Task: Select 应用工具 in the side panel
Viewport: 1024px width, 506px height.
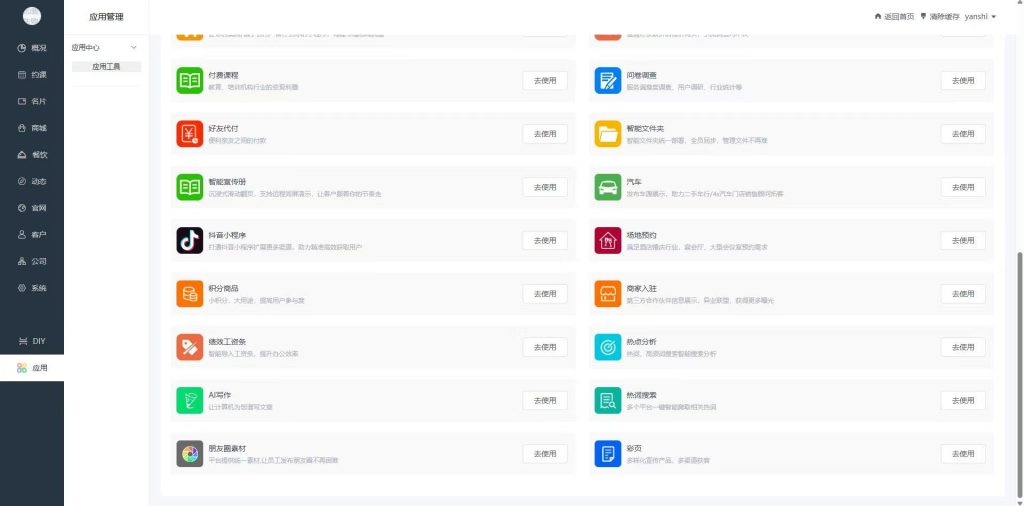Action: [x=106, y=67]
